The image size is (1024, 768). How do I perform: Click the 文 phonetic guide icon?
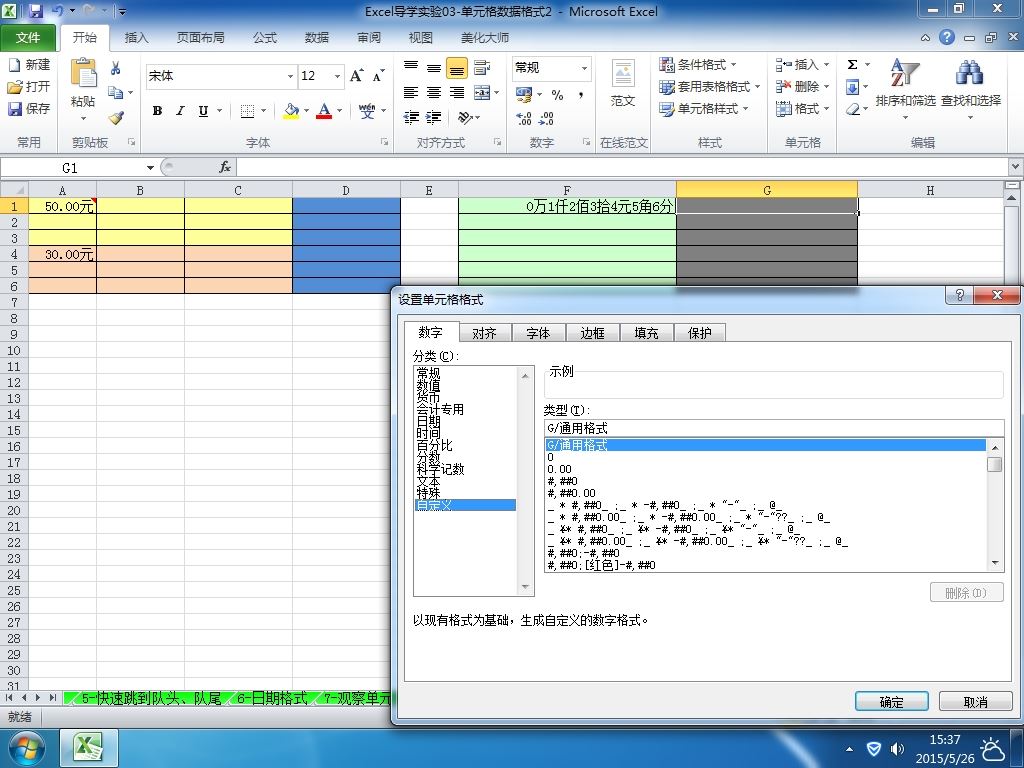coord(367,111)
